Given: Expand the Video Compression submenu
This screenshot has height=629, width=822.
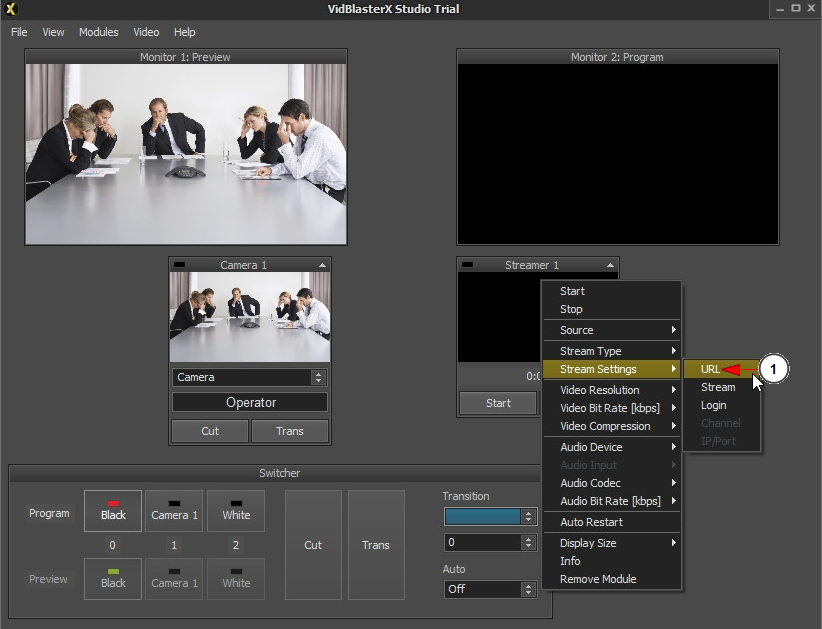Looking at the screenshot, I should tap(612, 426).
